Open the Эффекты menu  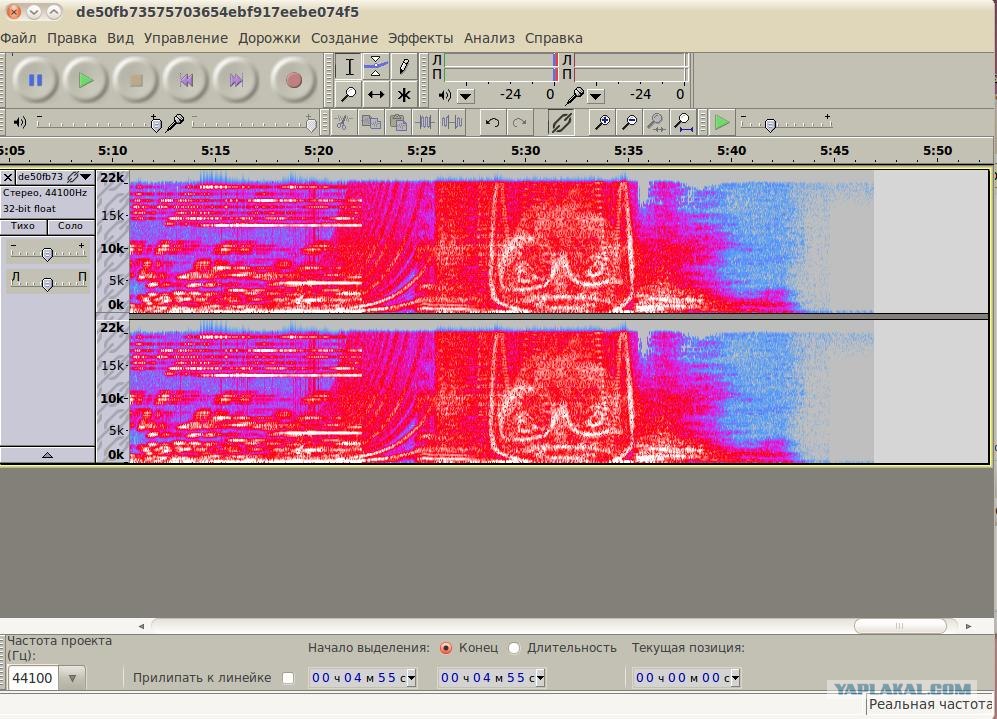[420, 38]
